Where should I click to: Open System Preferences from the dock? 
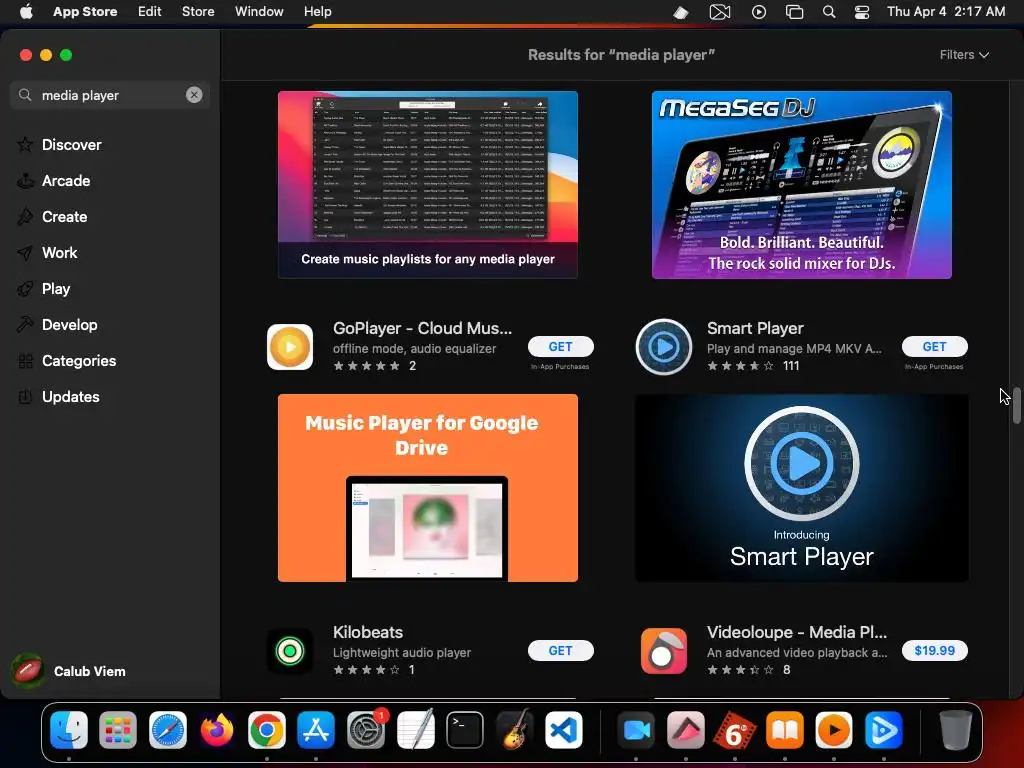point(366,730)
